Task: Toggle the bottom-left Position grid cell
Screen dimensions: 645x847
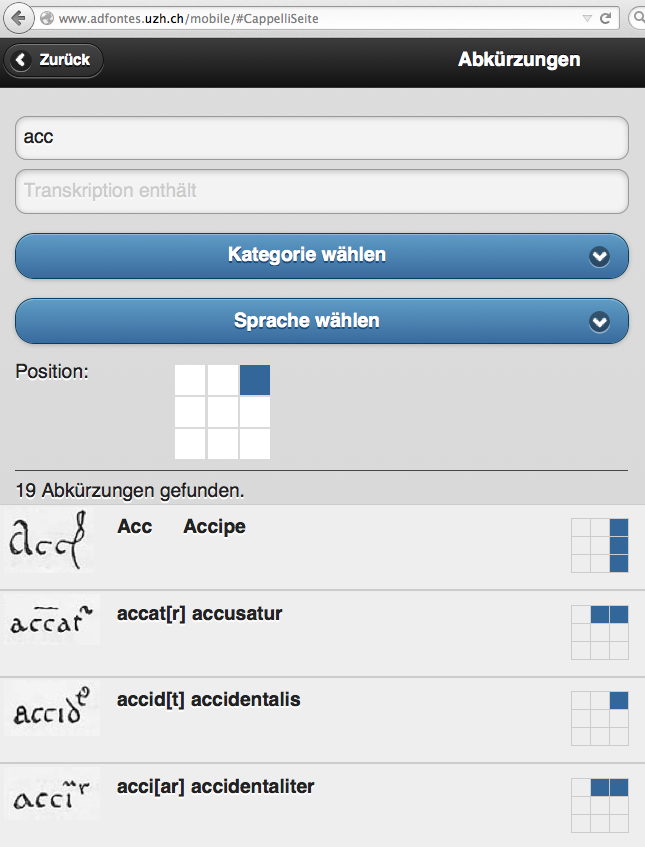Action: [x=190, y=443]
